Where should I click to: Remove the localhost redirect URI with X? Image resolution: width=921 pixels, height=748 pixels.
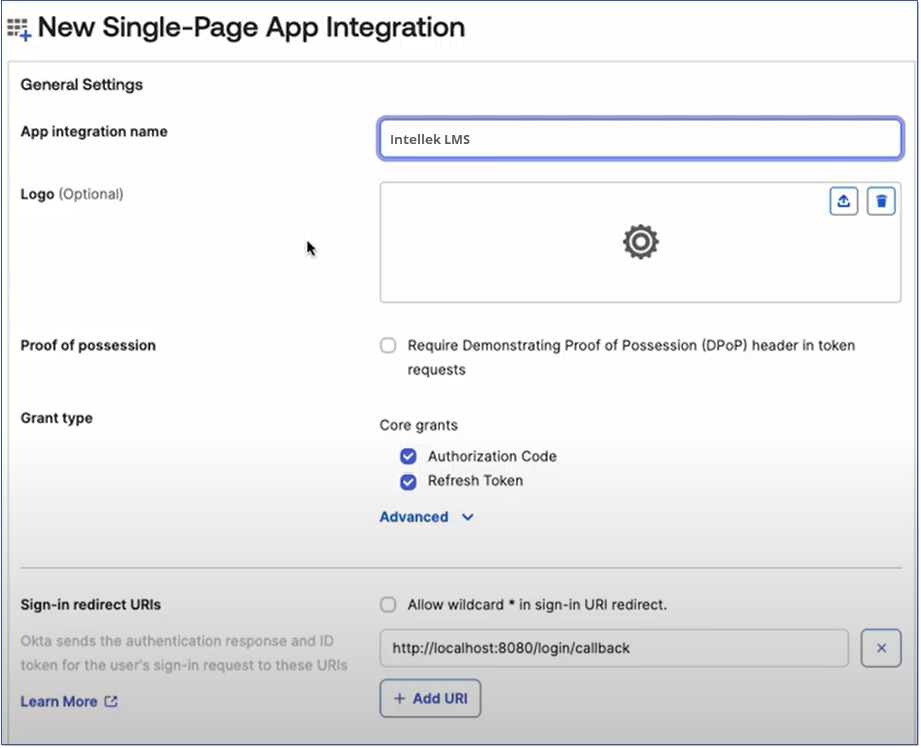coord(881,648)
